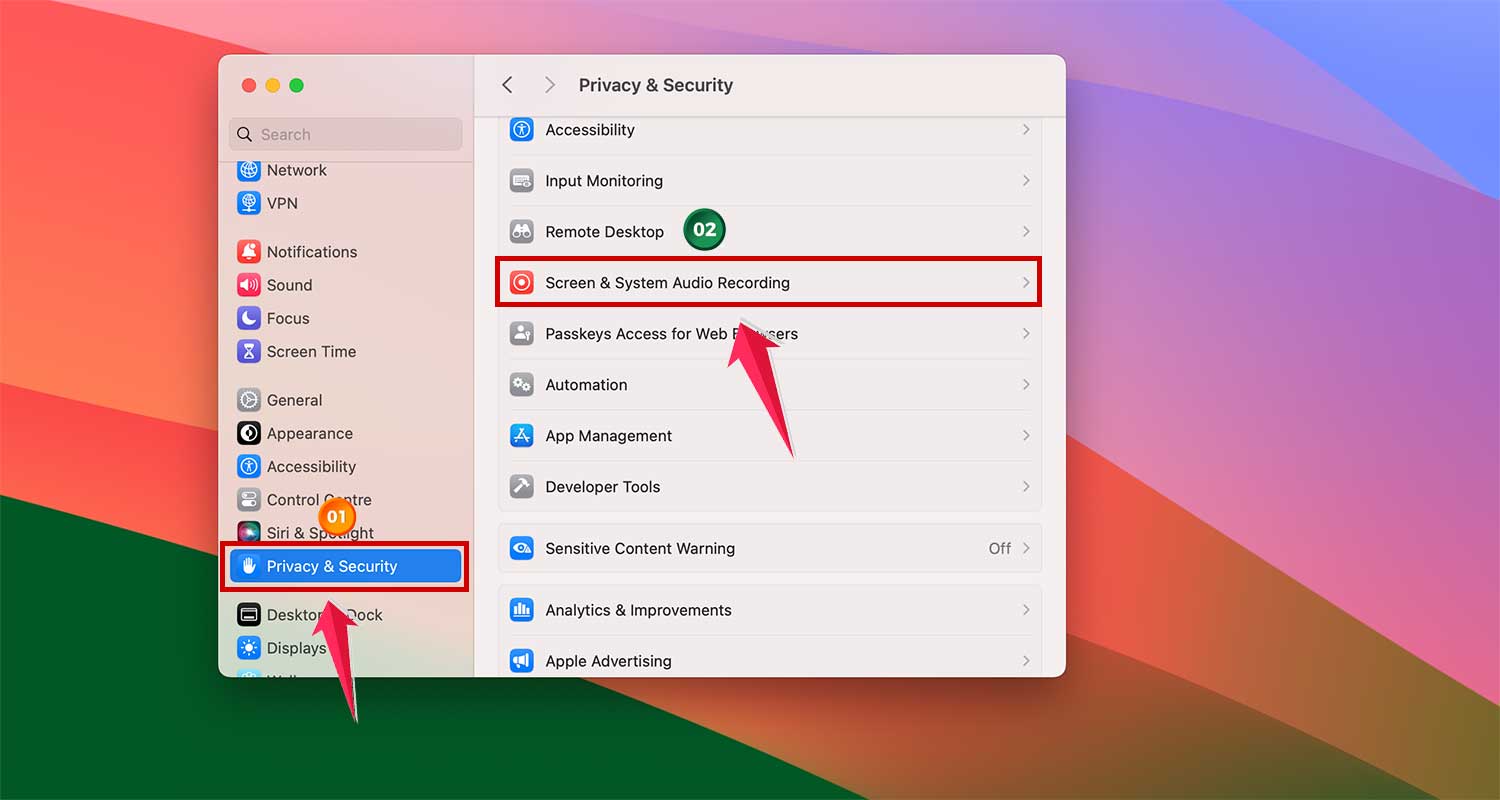Screen dimensions: 1500x800
Task: Open Focus settings via the moon icon
Action: pyautogui.click(x=248, y=318)
